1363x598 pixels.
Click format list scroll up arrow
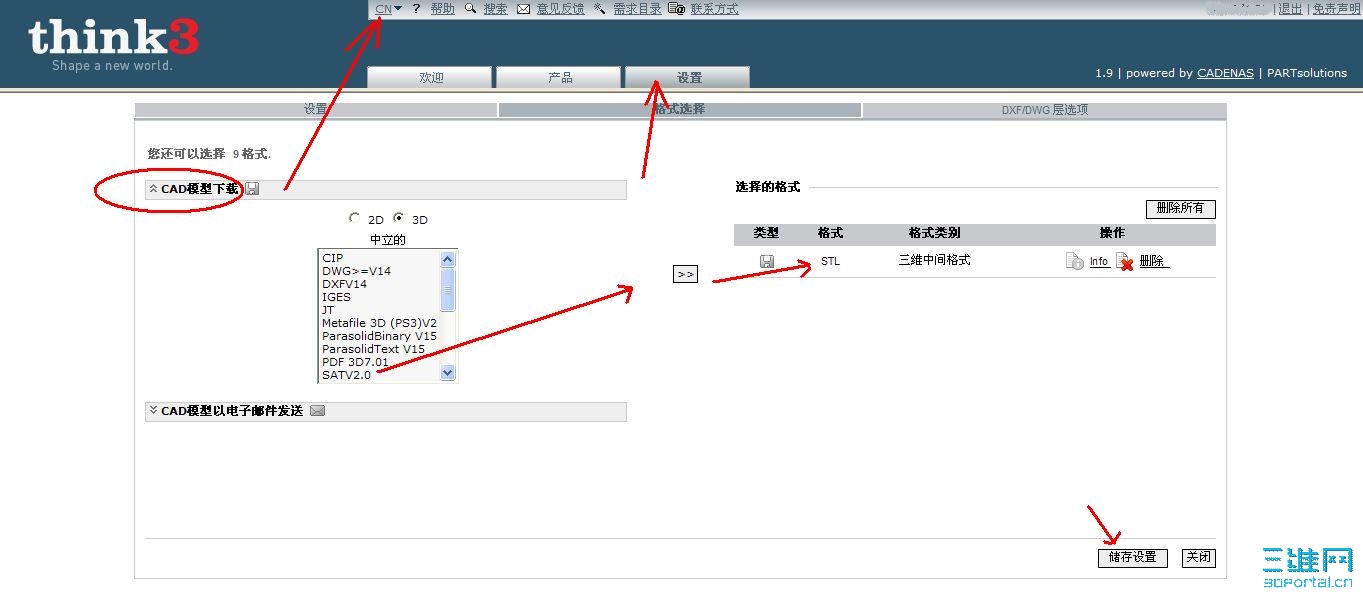coord(448,259)
